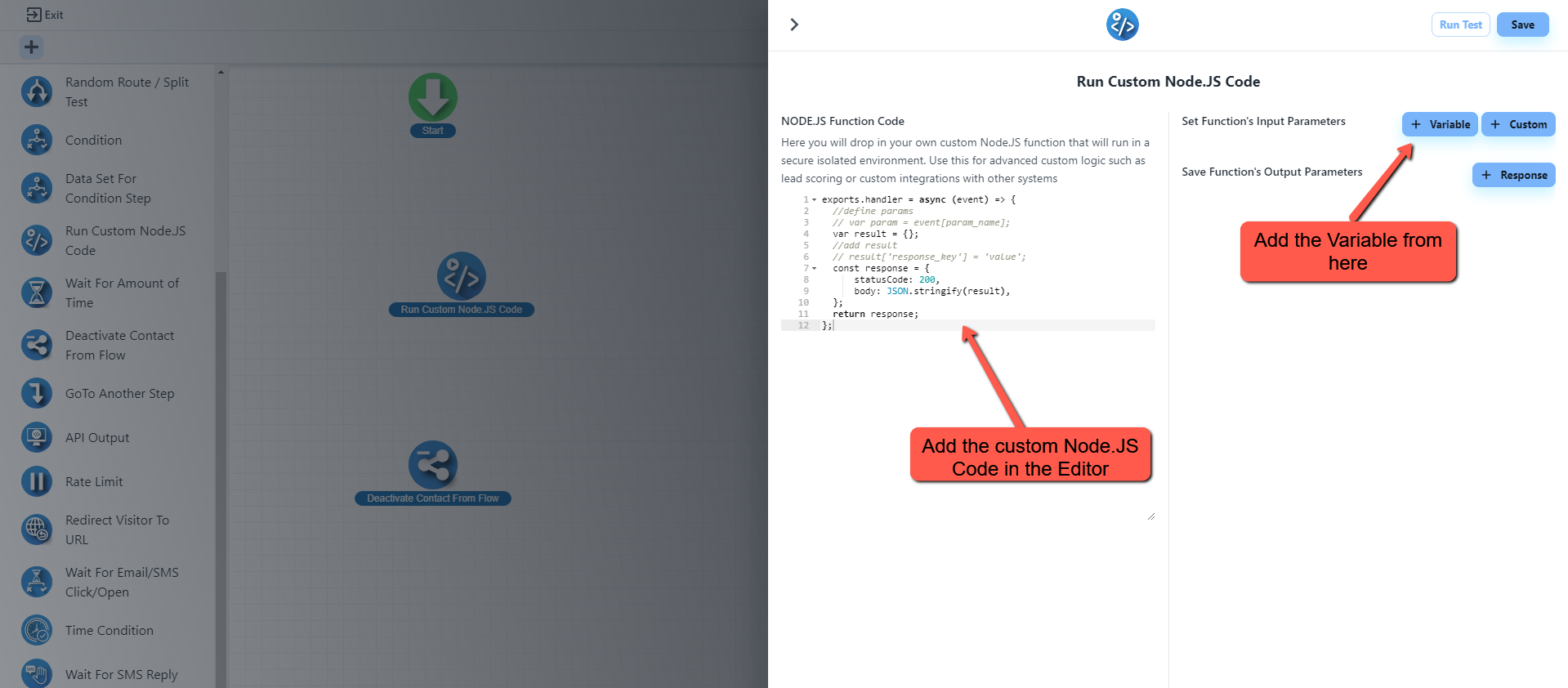The height and width of the screenshot is (688, 1568).
Task: Select the Deactivate Contact From Flow canvas node
Action: click(x=432, y=466)
